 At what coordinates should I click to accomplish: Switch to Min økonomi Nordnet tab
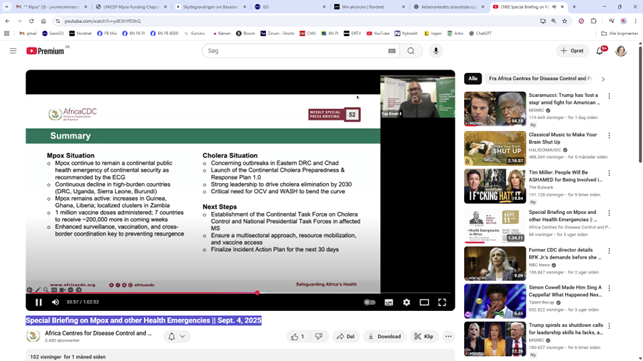pyautogui.click(x=369, y=7)
